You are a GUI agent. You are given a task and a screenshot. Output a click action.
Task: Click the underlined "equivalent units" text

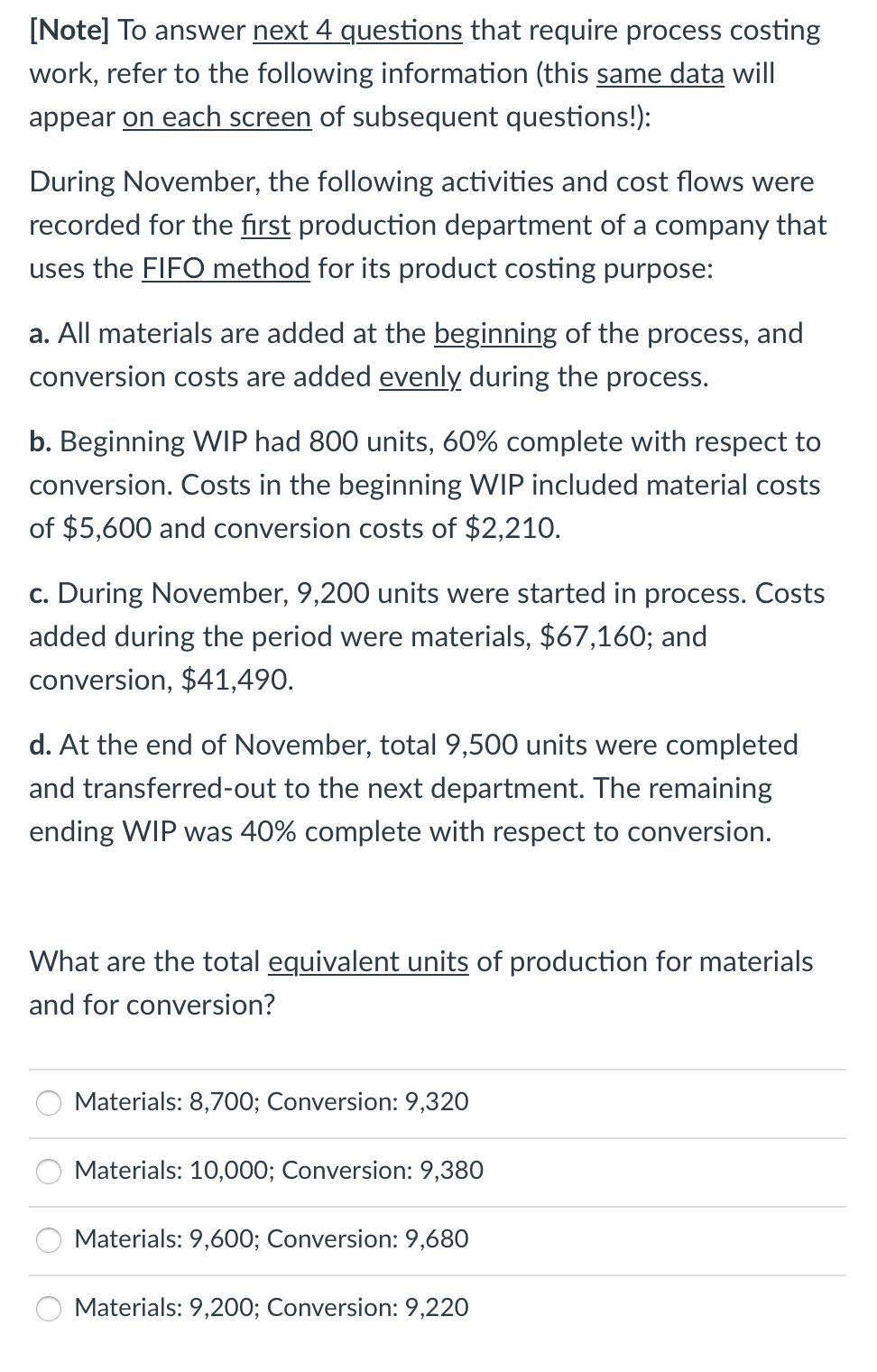coord(368,961)
